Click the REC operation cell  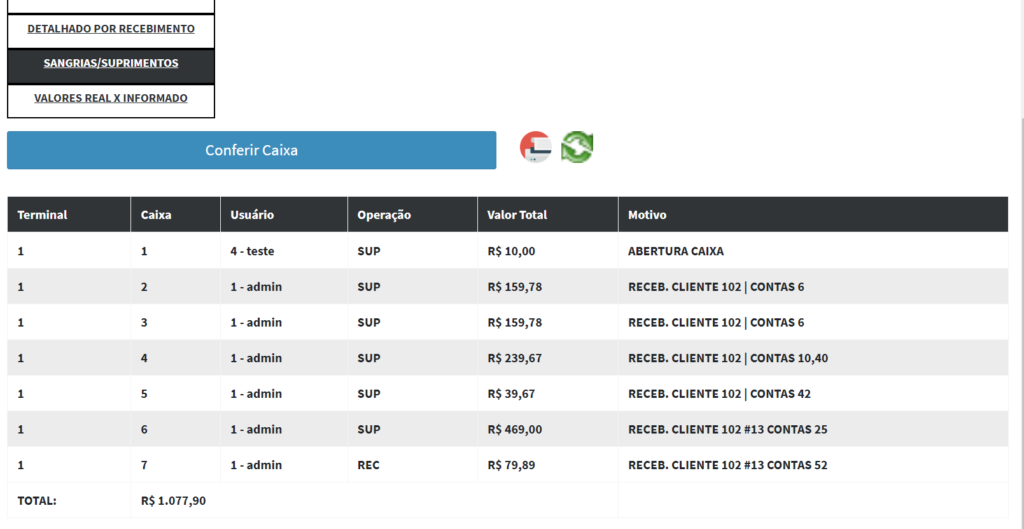tap(368, 465)
